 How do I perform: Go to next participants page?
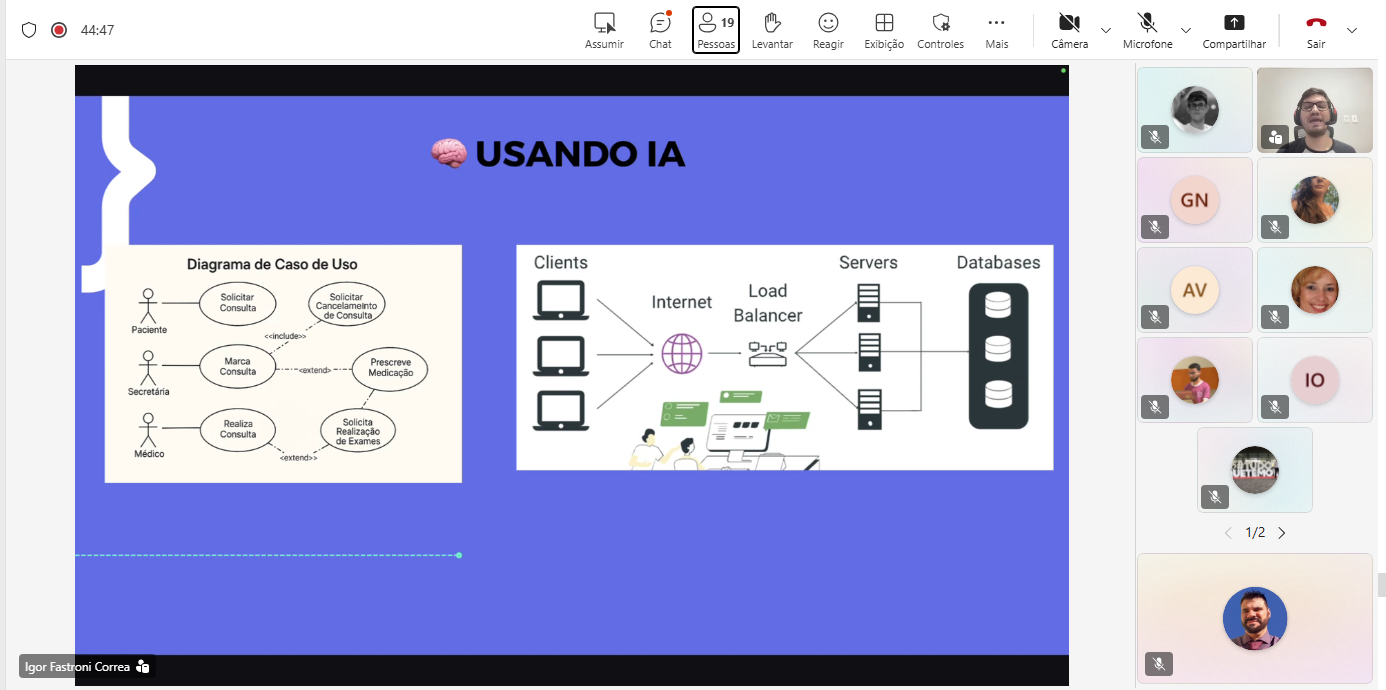pos(1282,533)
